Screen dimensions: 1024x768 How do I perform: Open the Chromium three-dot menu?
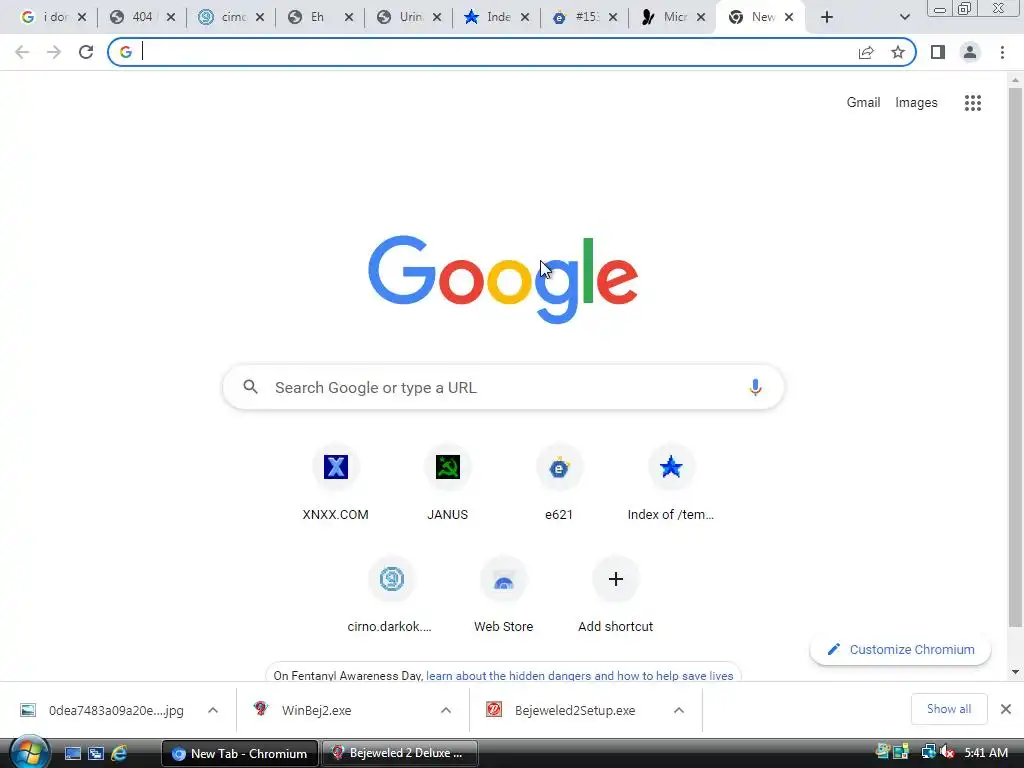(x=1002, y=52)
